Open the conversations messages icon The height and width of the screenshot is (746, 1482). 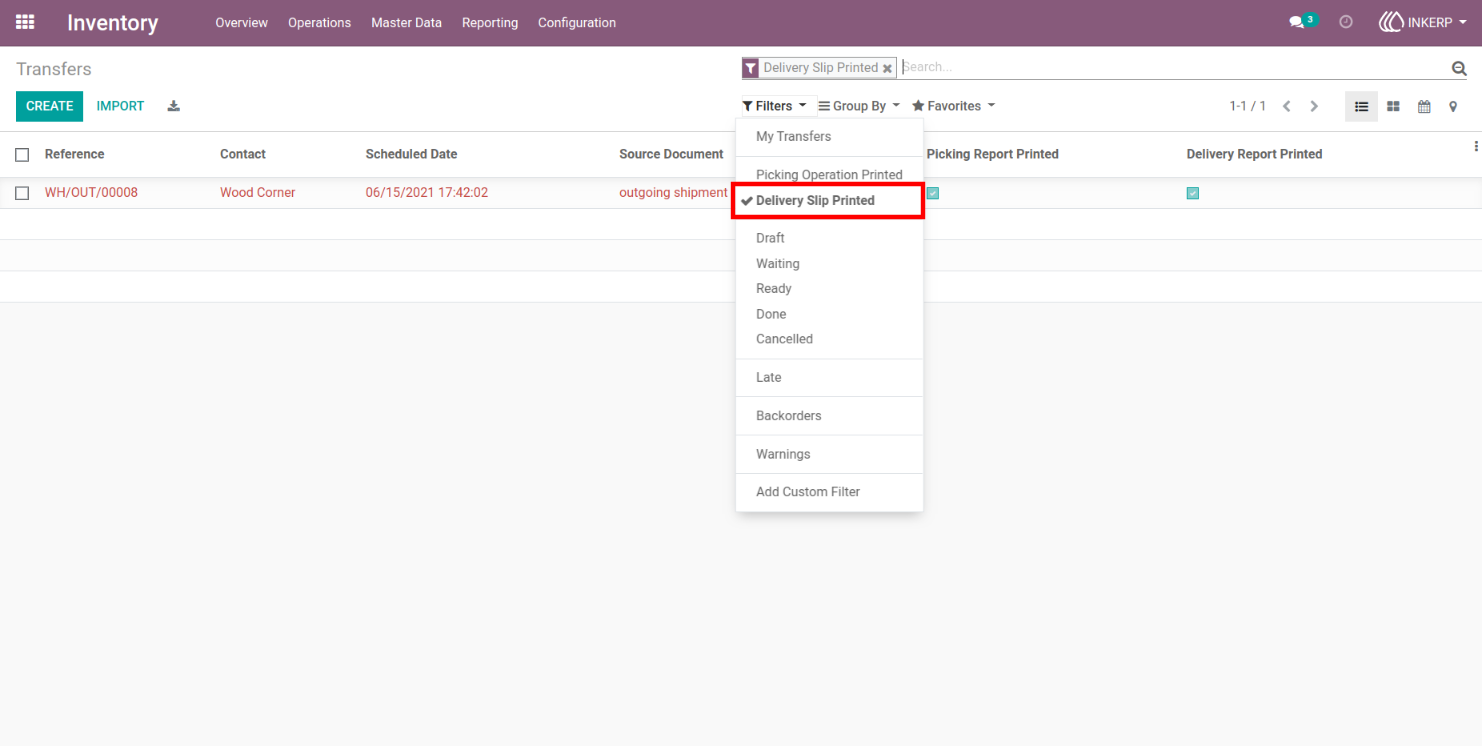pyautogui.click(x=1297, y=22)
